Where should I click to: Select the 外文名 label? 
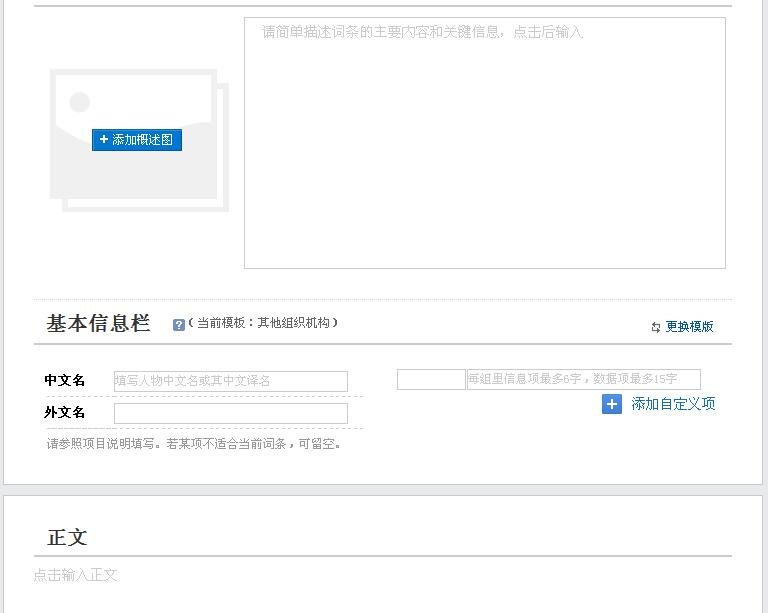click(x=65, y=412)
